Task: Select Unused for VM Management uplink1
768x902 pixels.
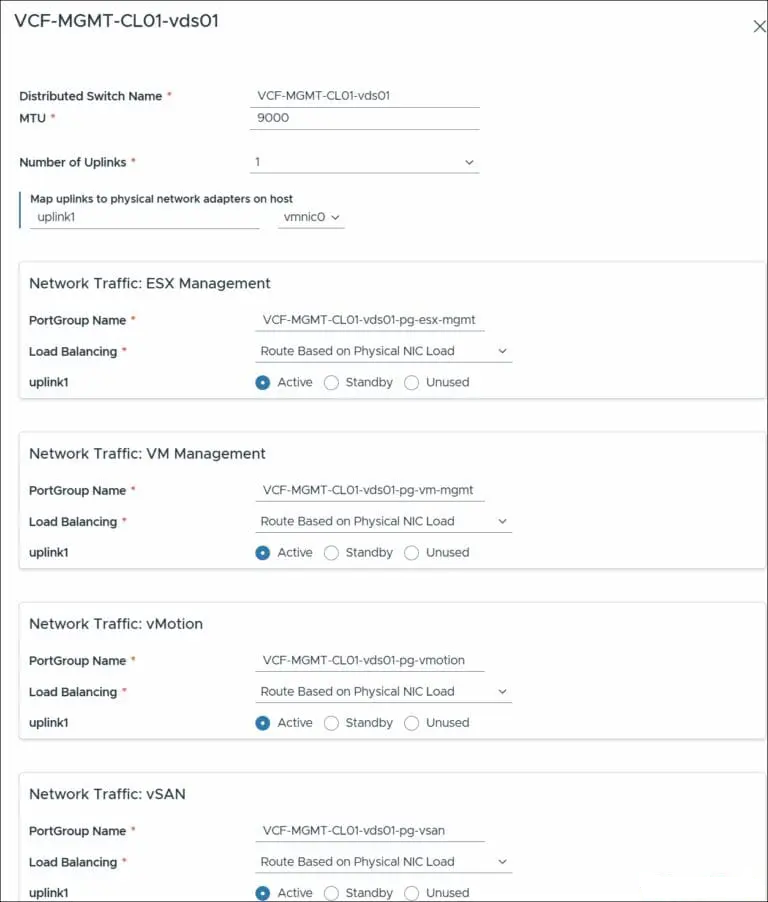Action: [x=412, y=552]
